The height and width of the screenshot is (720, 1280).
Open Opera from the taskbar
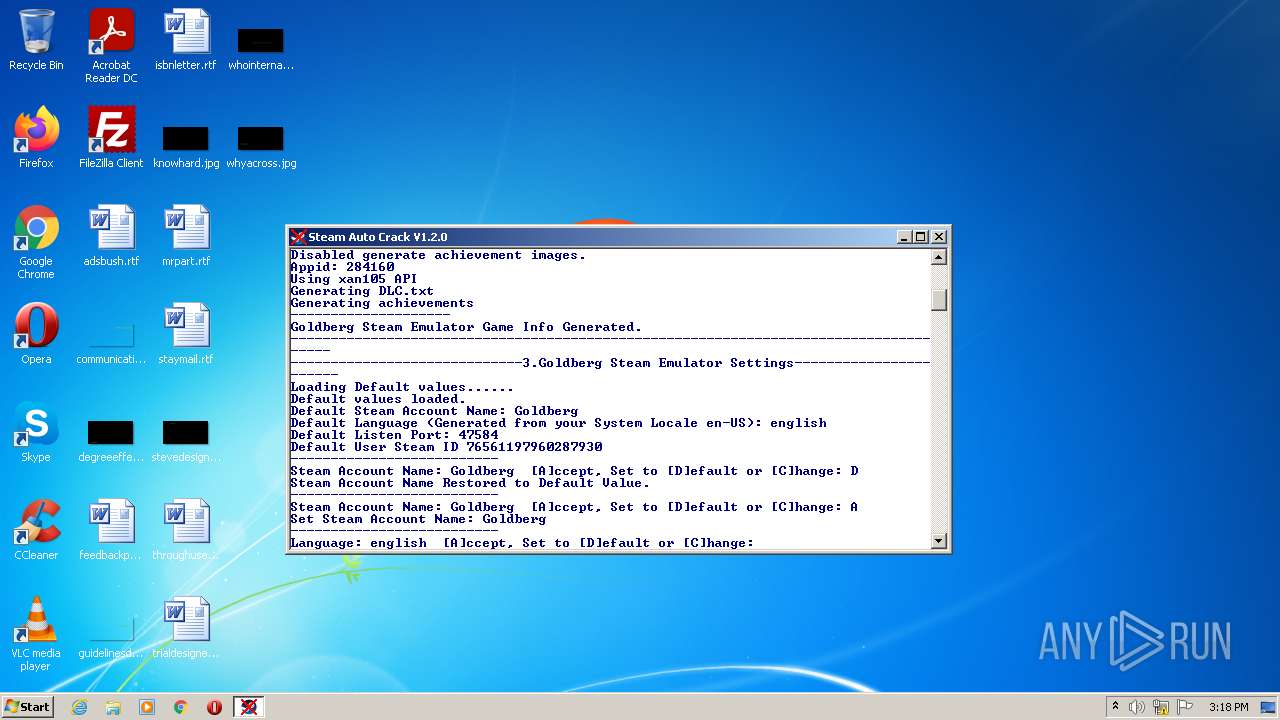pyautogui.click(x=214, y=707)
